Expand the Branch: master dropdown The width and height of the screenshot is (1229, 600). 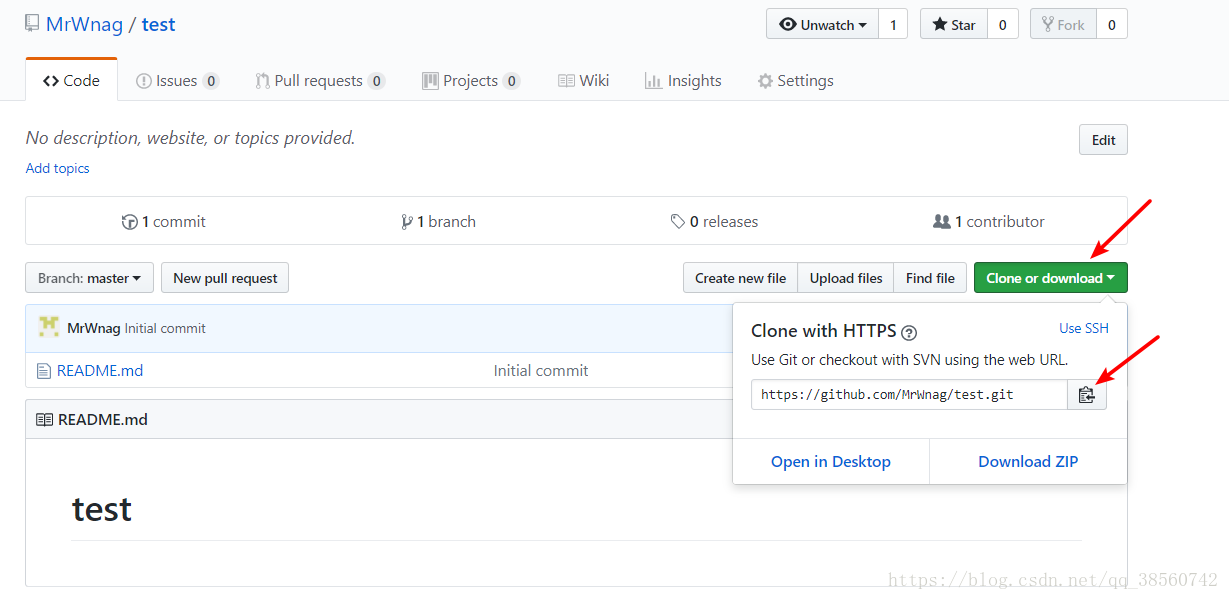(x=89, y=278)
